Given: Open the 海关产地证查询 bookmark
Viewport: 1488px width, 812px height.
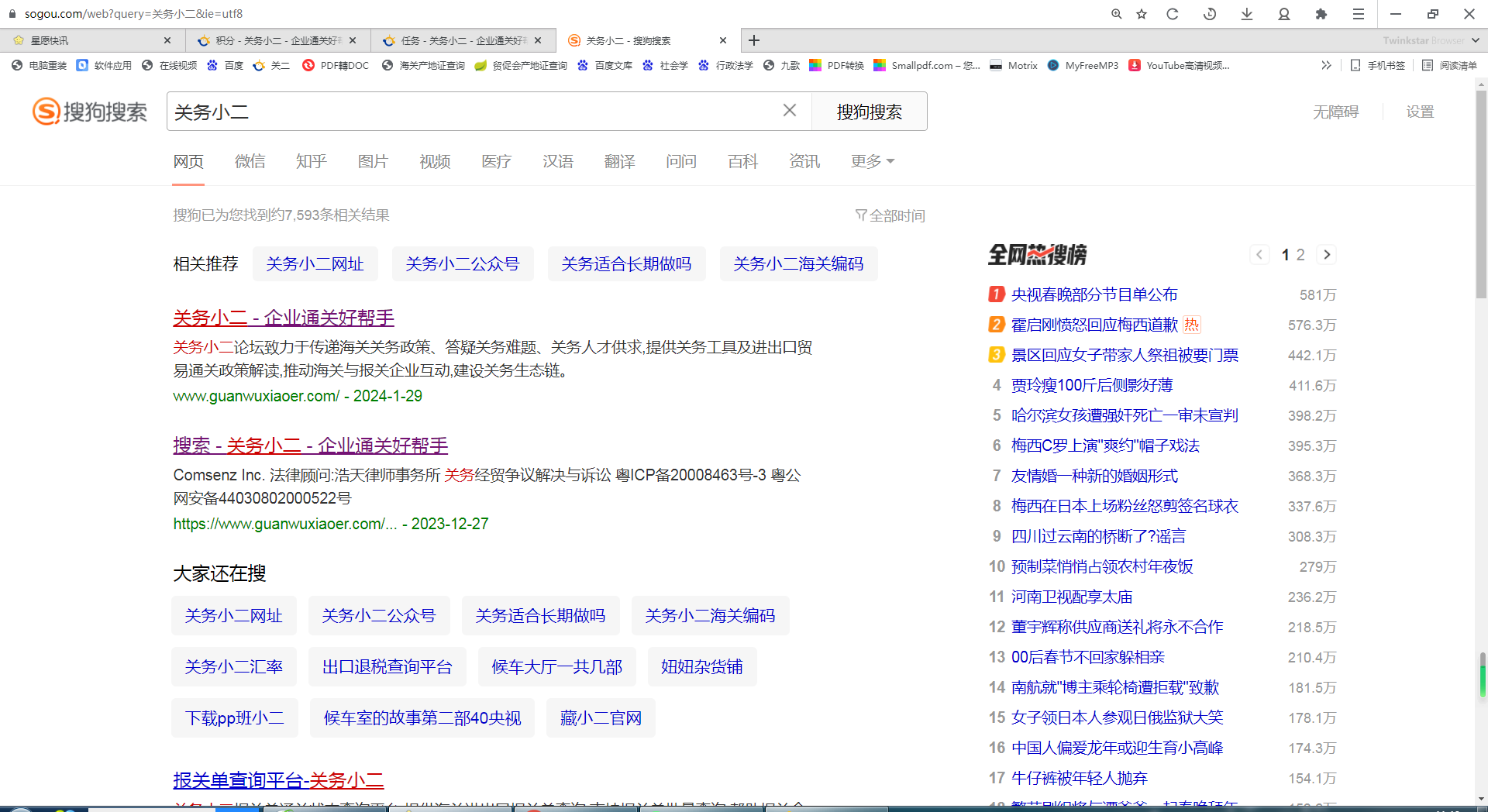Looking at the screenshot, I should click(x=424, y=66).
